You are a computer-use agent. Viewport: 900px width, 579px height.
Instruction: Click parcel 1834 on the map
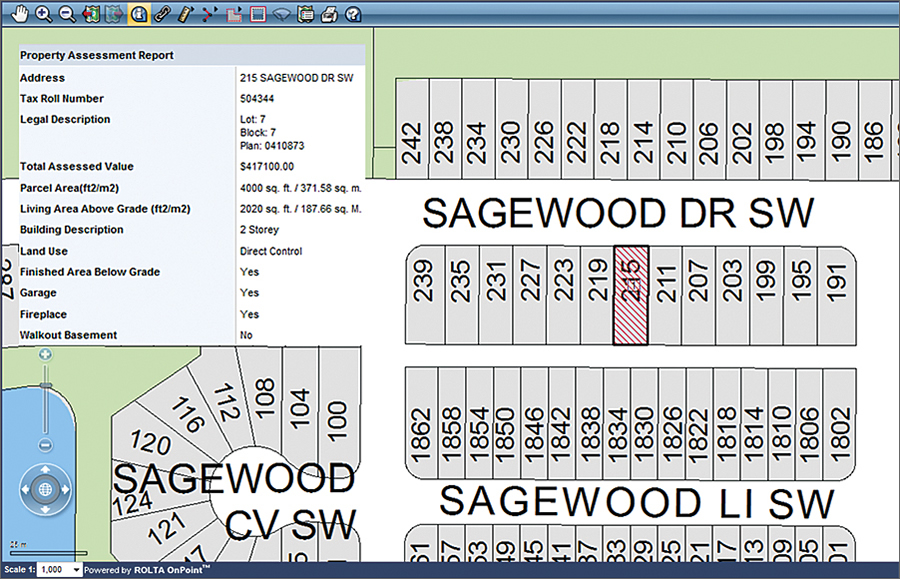pyautogui.click(x=617, y=423)
